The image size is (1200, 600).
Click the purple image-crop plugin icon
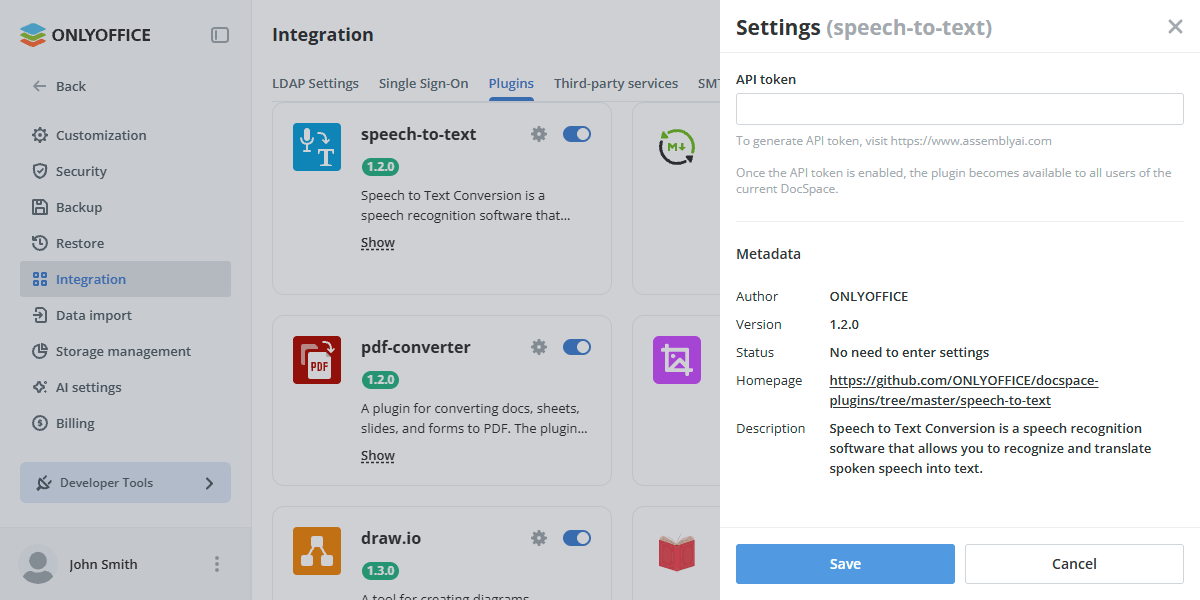coord(677,360)
